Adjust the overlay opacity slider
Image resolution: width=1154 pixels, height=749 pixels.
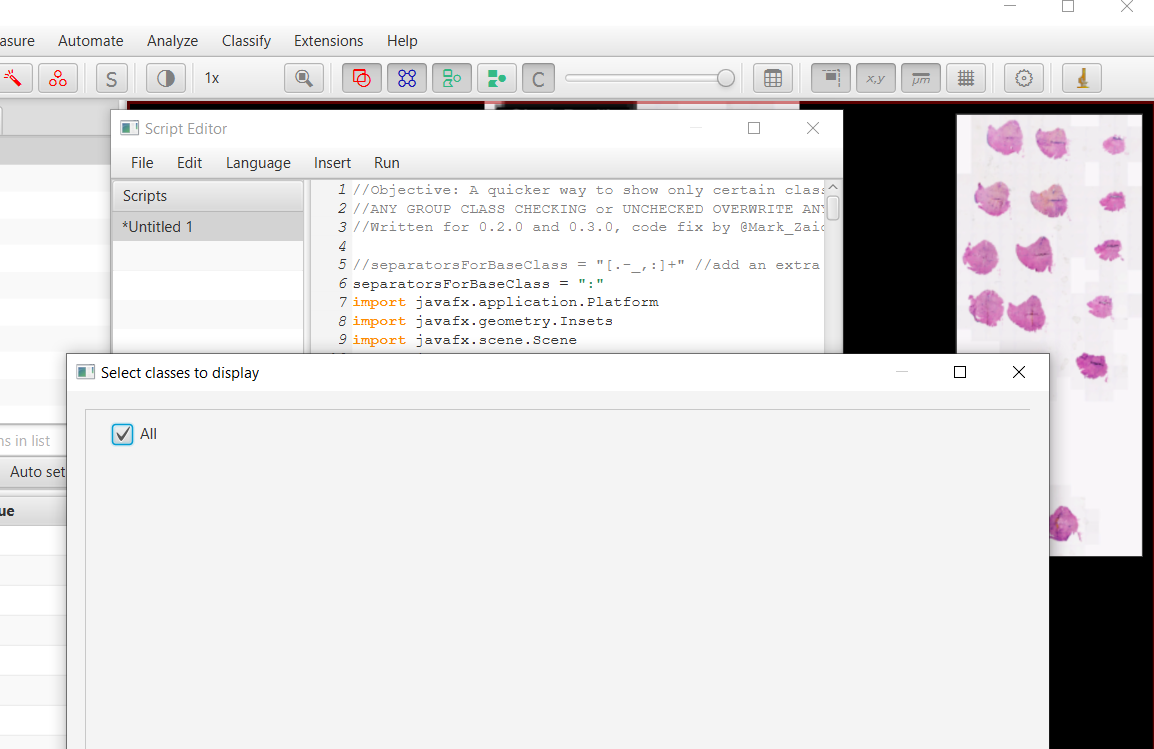click(650, 77)
